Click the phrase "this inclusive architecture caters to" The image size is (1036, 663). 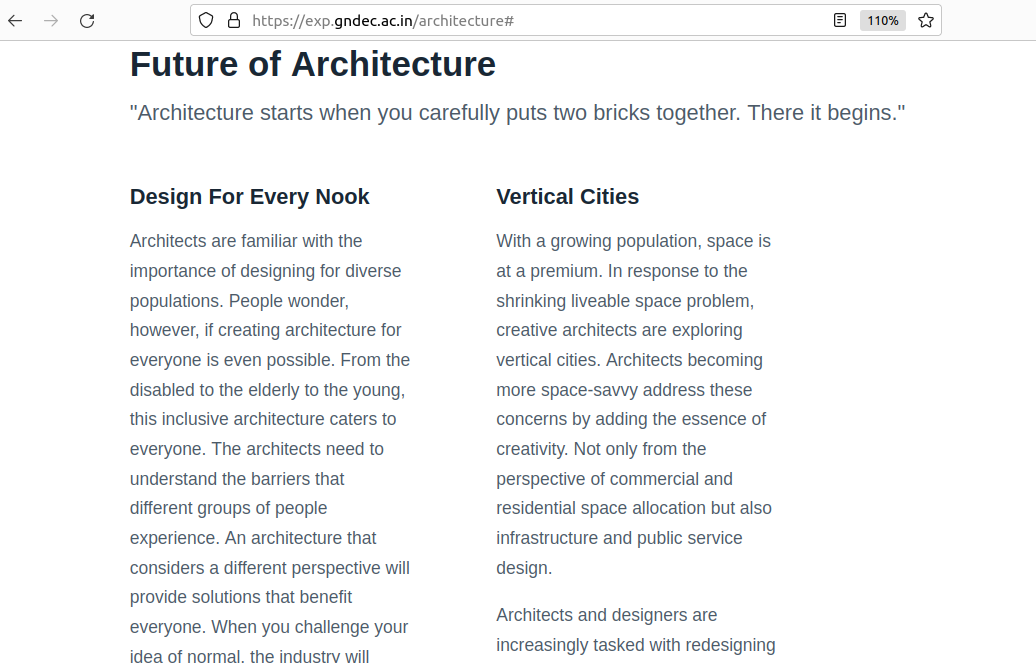click(263, 419)
